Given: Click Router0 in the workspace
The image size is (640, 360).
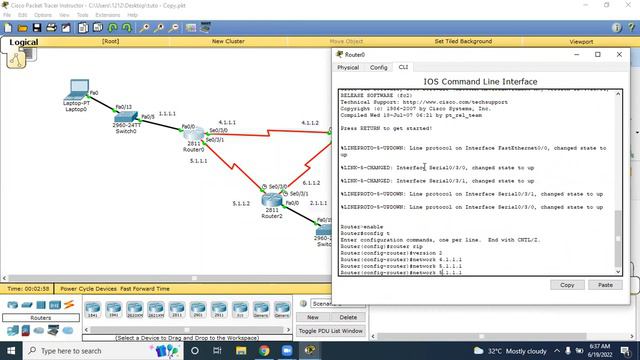Looking at the screenshot, I should (193, 134).
